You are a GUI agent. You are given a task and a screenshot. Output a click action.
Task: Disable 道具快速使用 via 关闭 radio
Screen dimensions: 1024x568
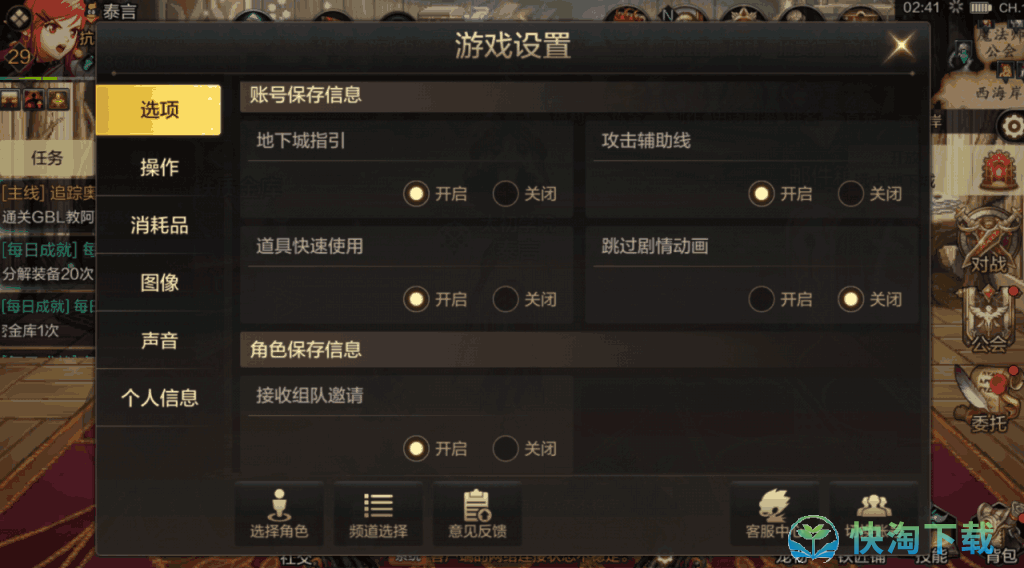[505, 300]
